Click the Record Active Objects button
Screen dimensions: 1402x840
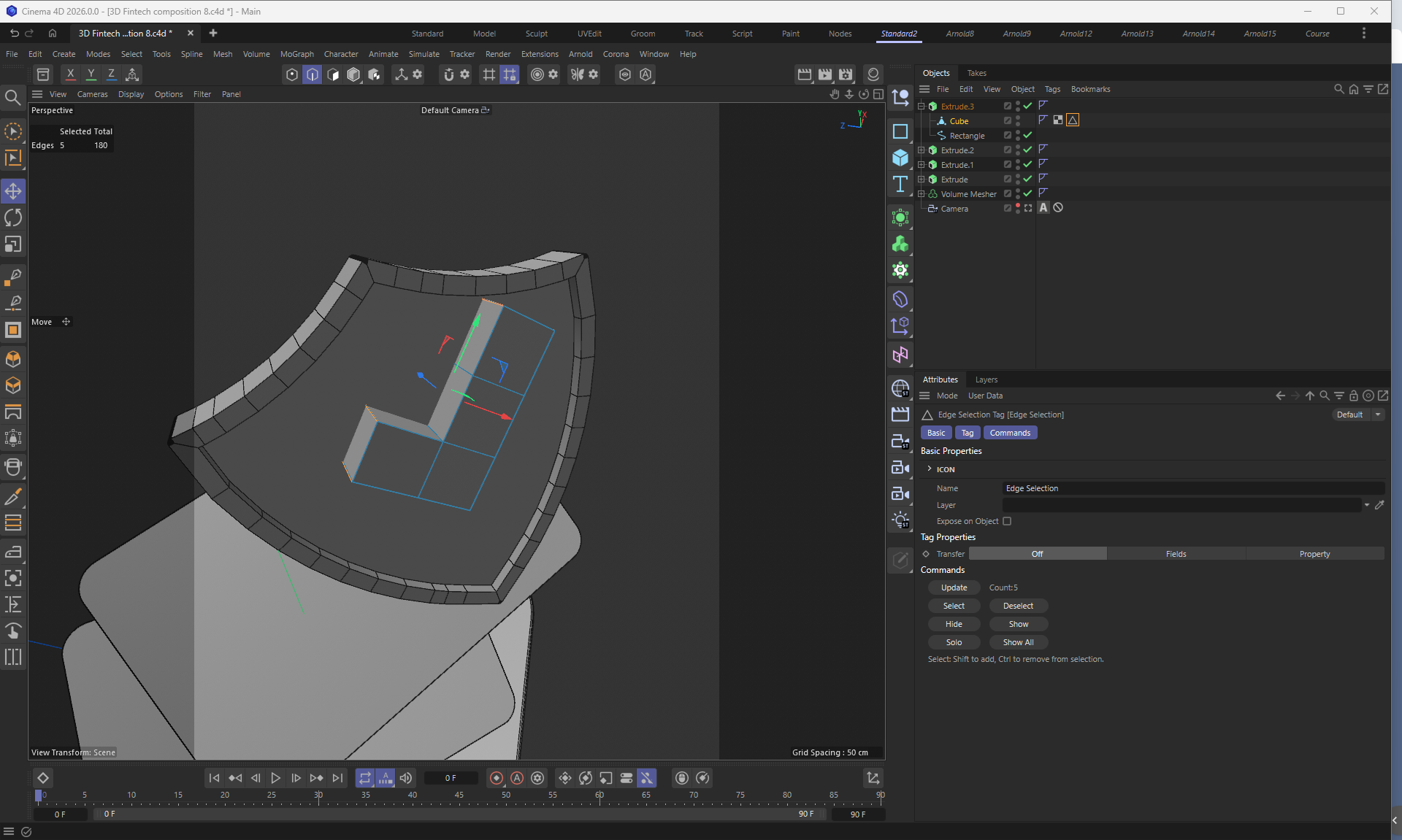tap(497, 778)
